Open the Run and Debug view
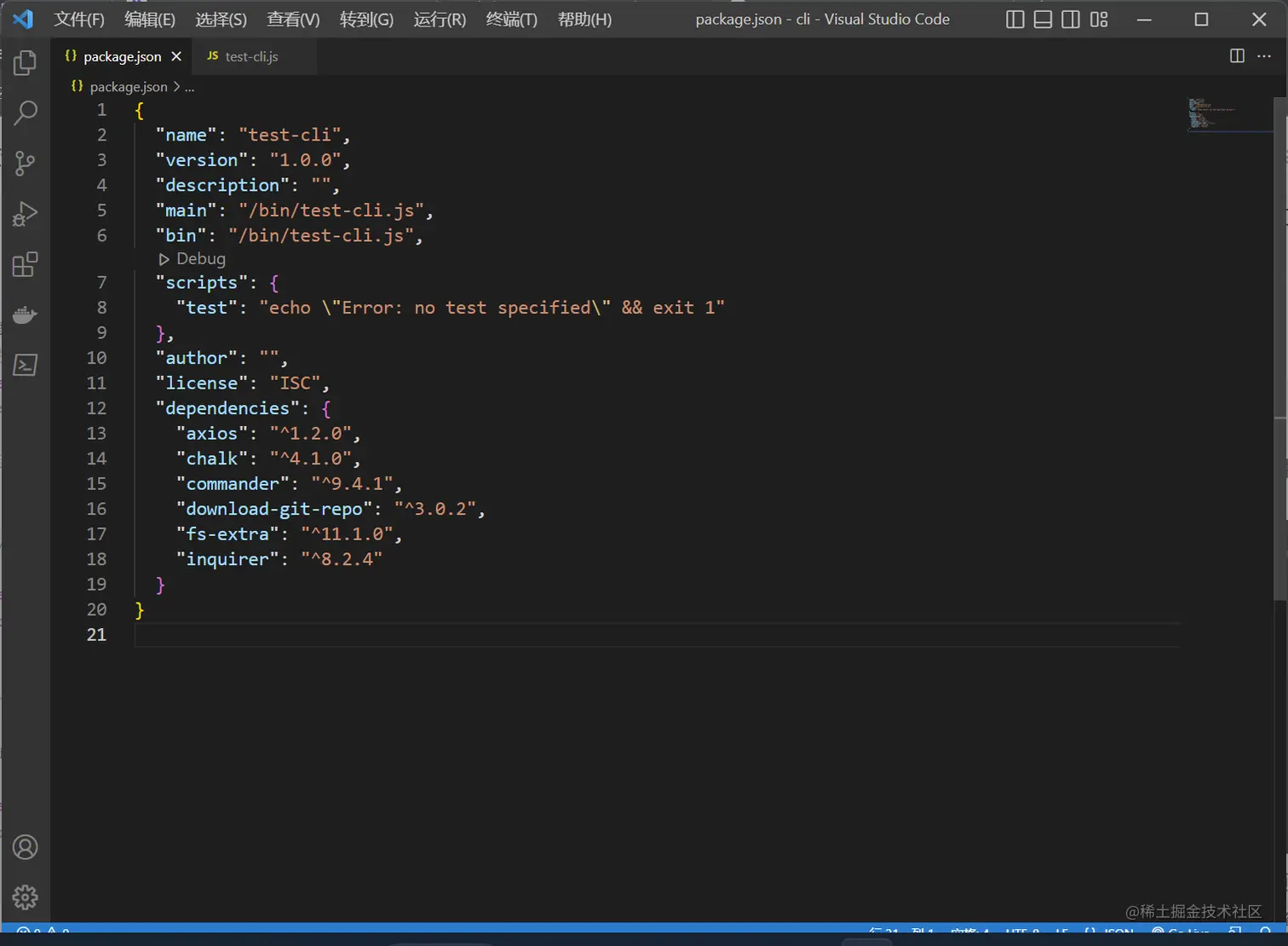Viewport: 1288px width, 946px height. [x=26, y=214]
